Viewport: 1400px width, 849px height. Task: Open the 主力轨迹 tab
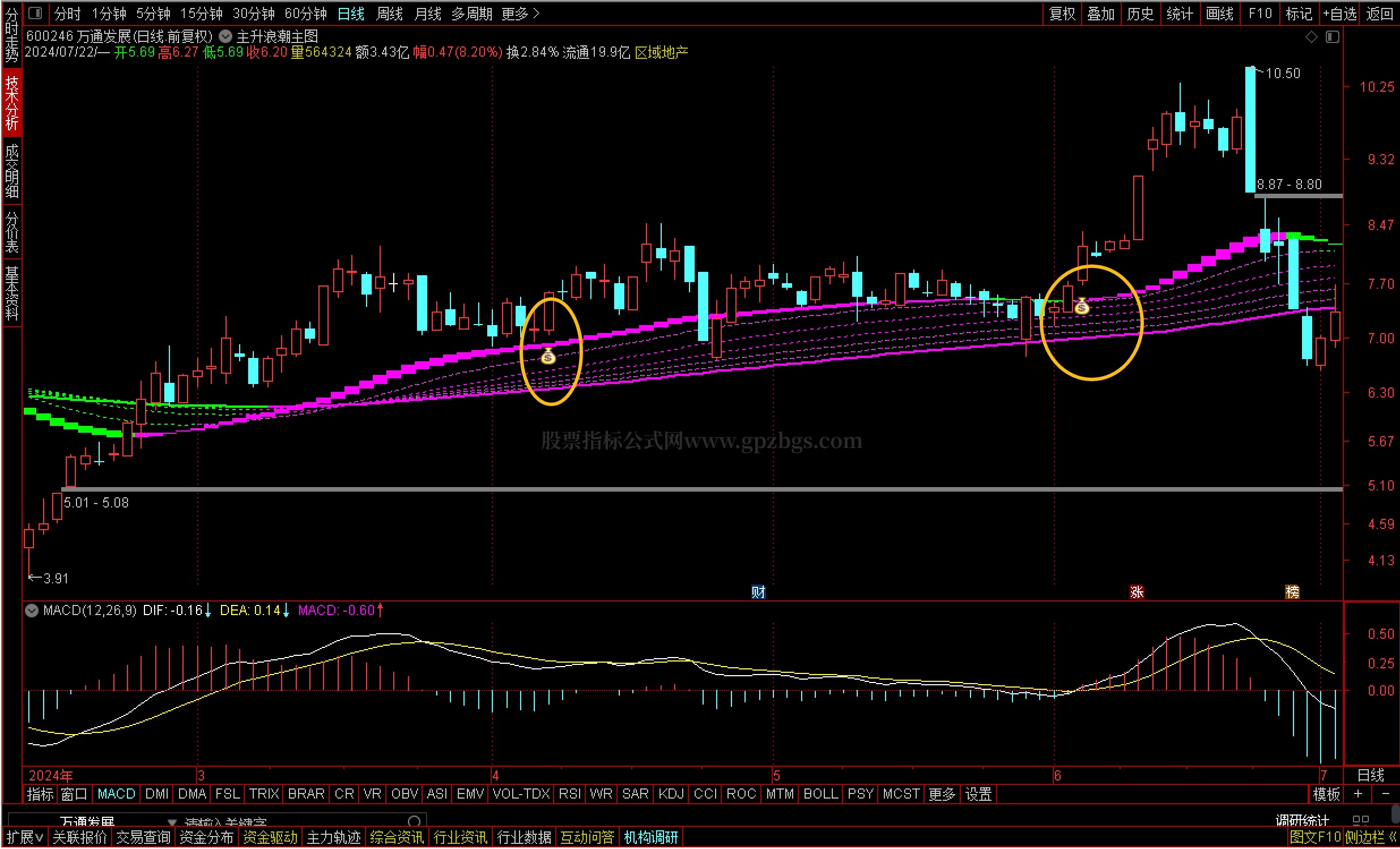[334, 838]
